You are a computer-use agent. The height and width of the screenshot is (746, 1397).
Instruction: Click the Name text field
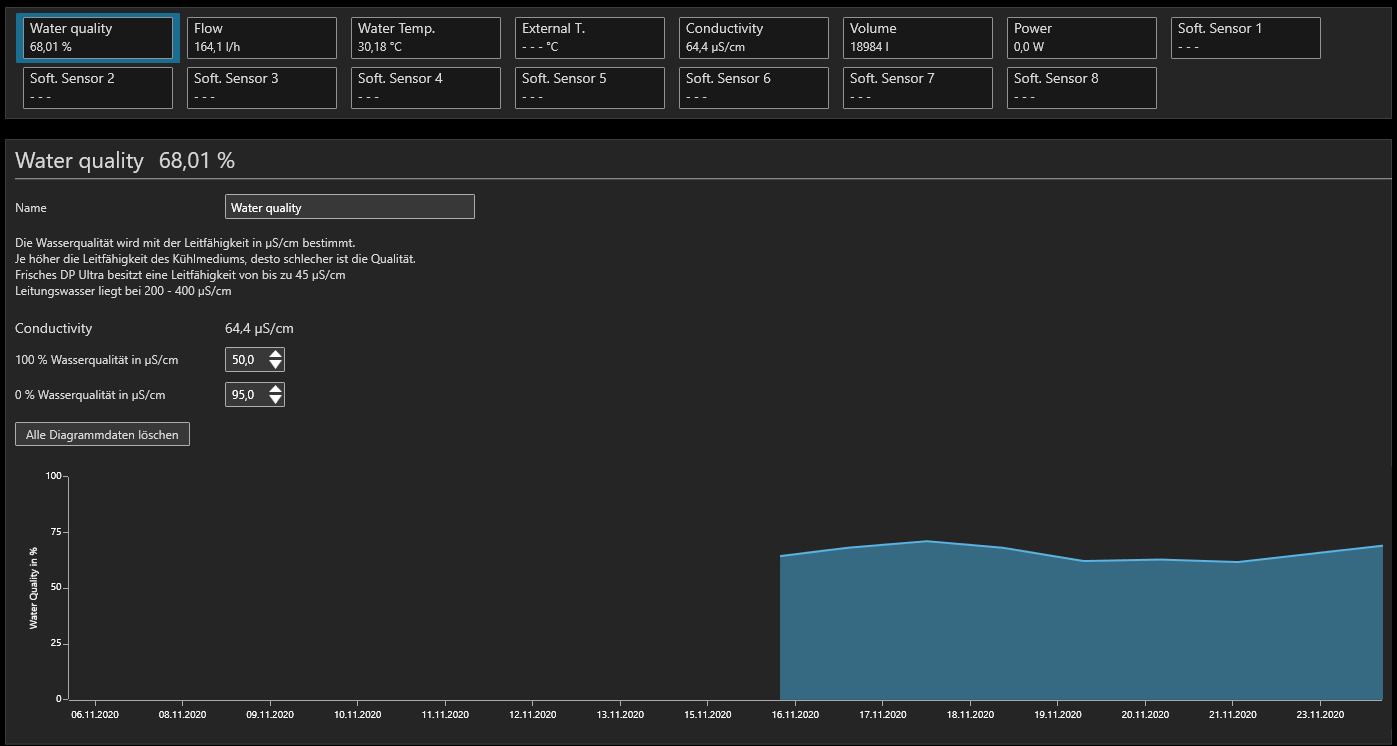pos(350,207)
